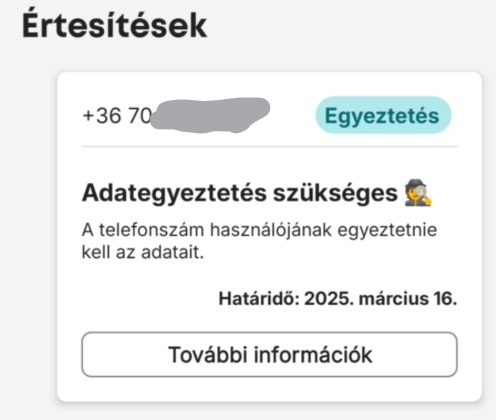The width and height of the screenshot is (496, 420).
Task: Click the grey redacted number blob
Action: [x=210, y=115]
